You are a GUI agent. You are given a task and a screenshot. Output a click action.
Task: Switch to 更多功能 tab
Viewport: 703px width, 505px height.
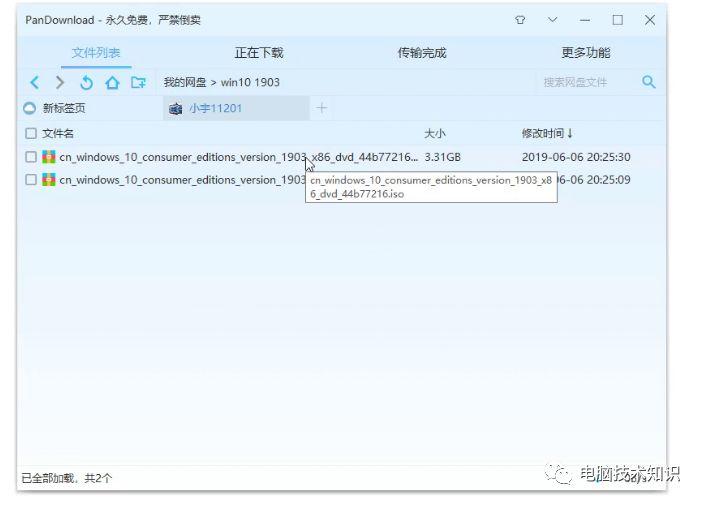point(586,53)
